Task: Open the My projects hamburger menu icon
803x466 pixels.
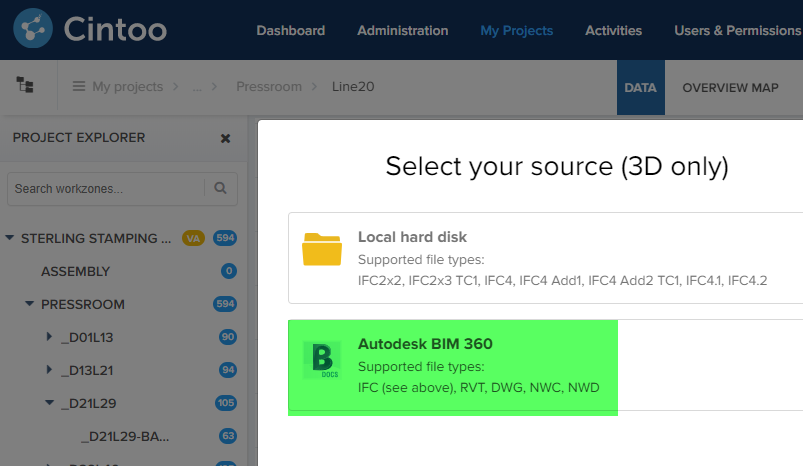Action: [x=79, y=86]
